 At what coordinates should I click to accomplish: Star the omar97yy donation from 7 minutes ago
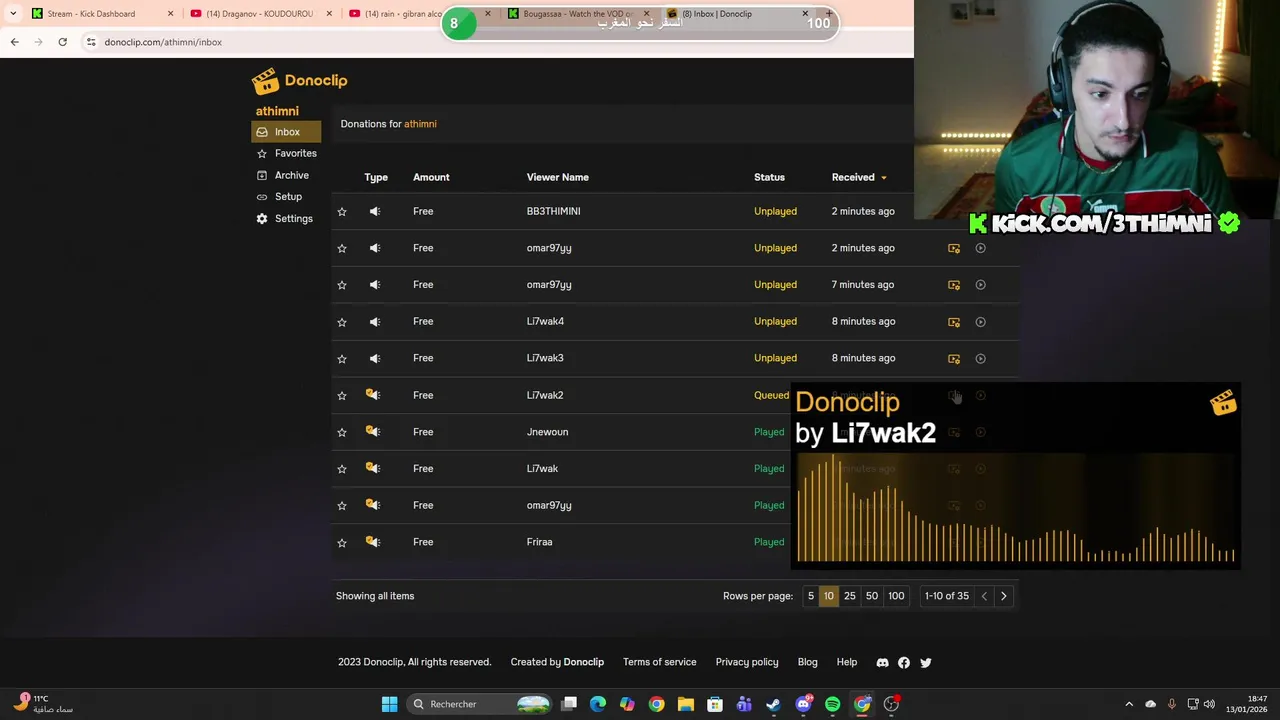tap(342, 285)
